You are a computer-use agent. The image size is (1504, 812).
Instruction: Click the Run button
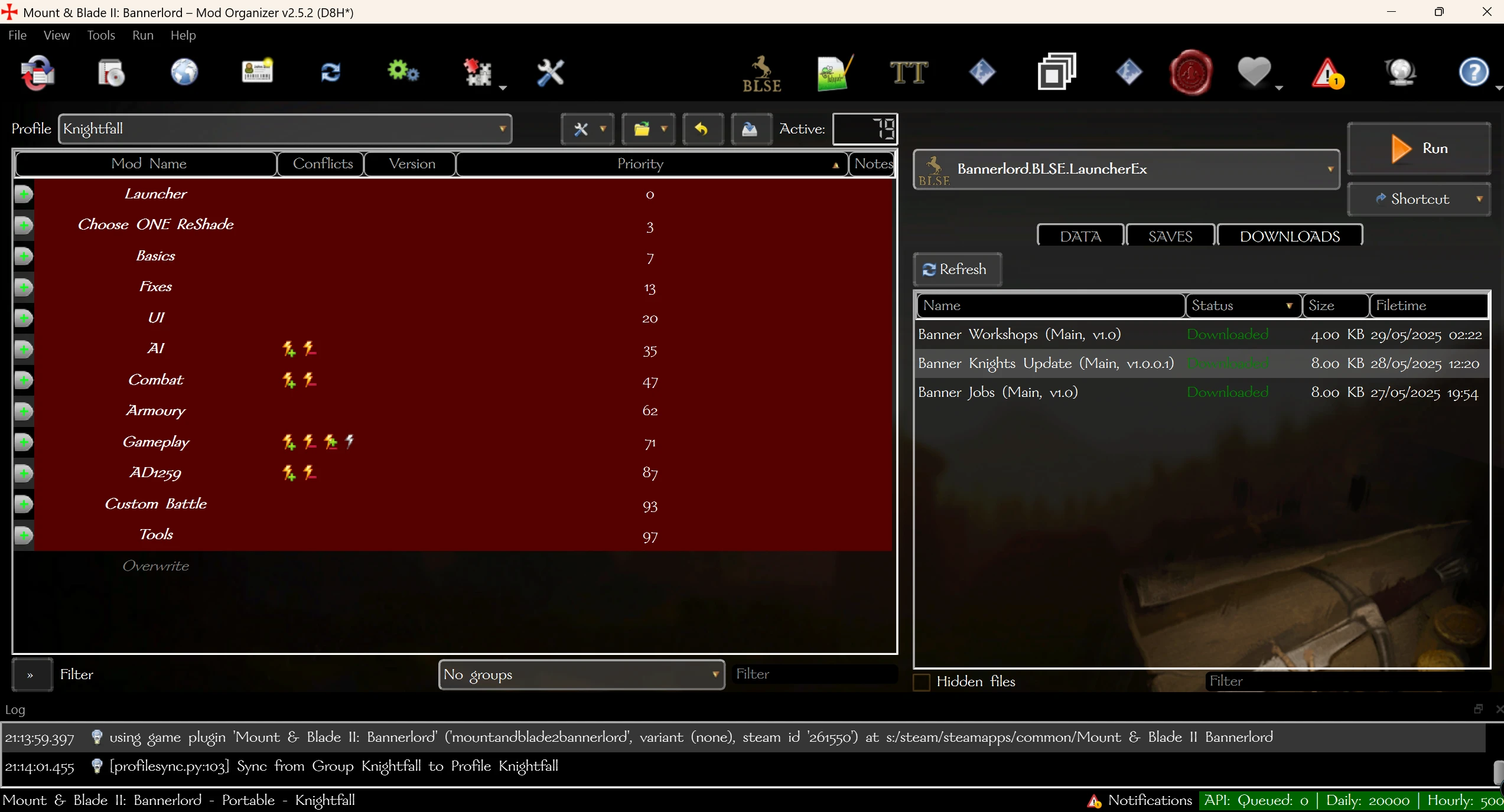point(1419,148)
